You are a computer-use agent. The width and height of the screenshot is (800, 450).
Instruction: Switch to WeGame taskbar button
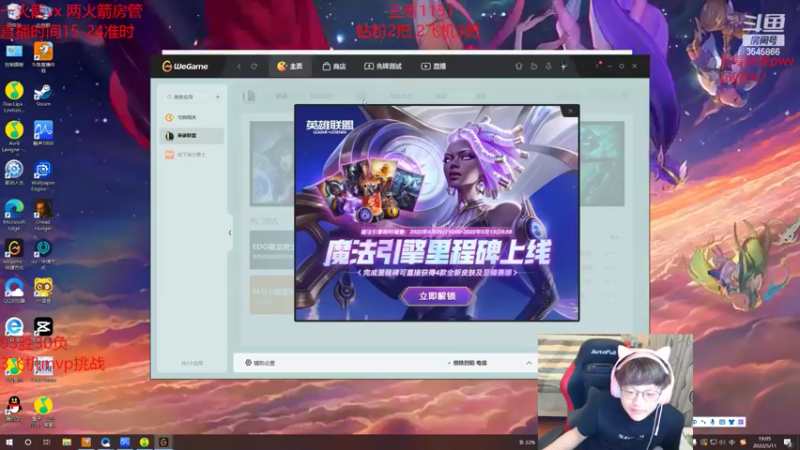tap(163, 442)
